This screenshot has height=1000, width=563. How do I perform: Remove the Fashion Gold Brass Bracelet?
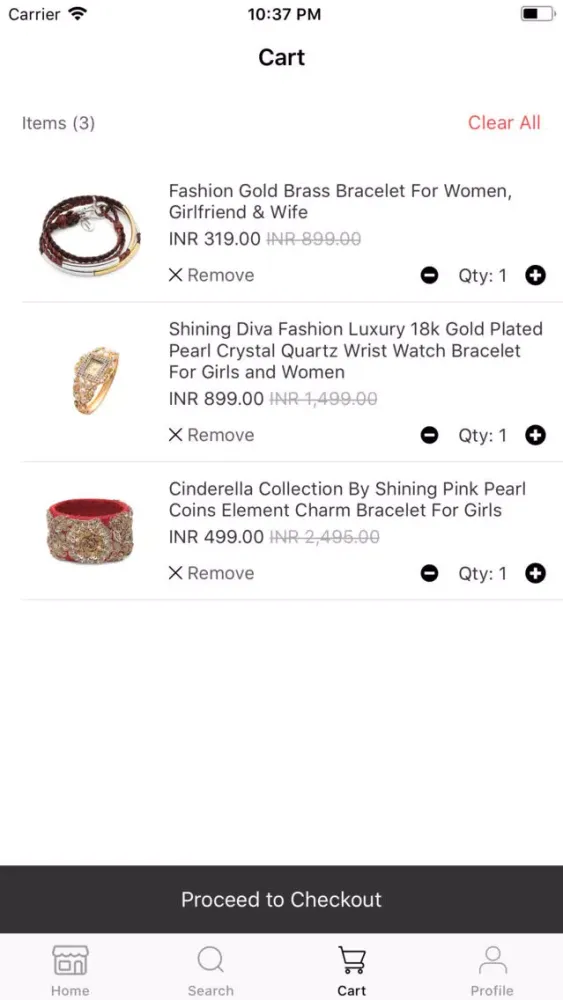pos(211,275)
